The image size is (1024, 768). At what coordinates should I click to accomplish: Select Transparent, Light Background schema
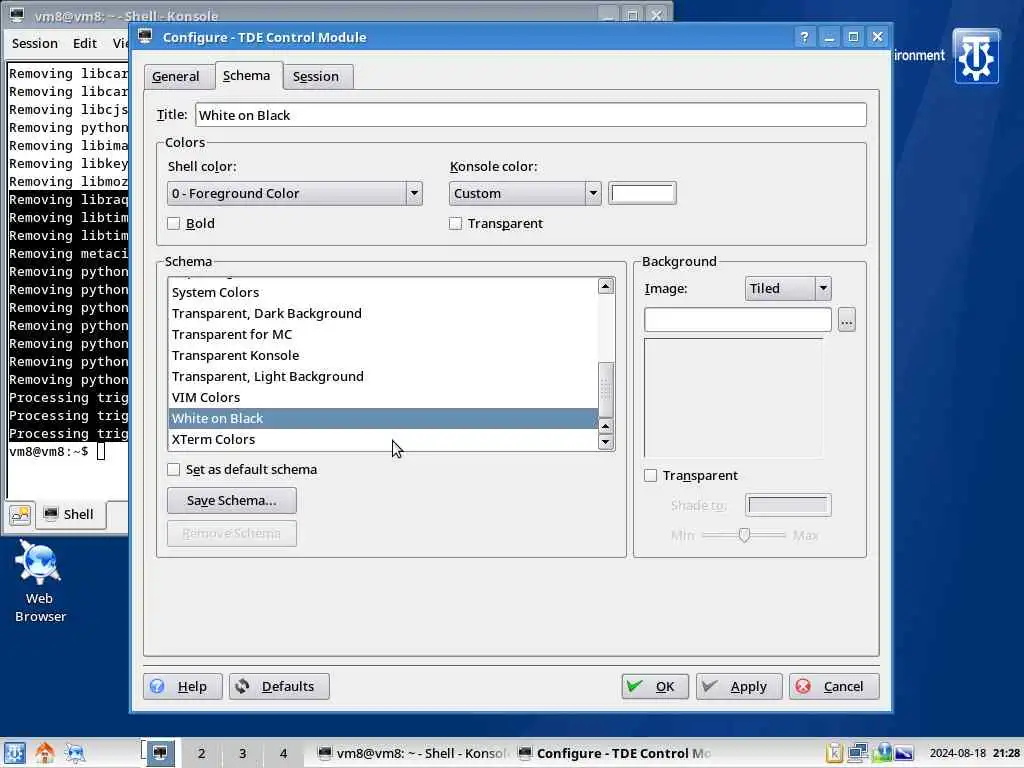383,376
